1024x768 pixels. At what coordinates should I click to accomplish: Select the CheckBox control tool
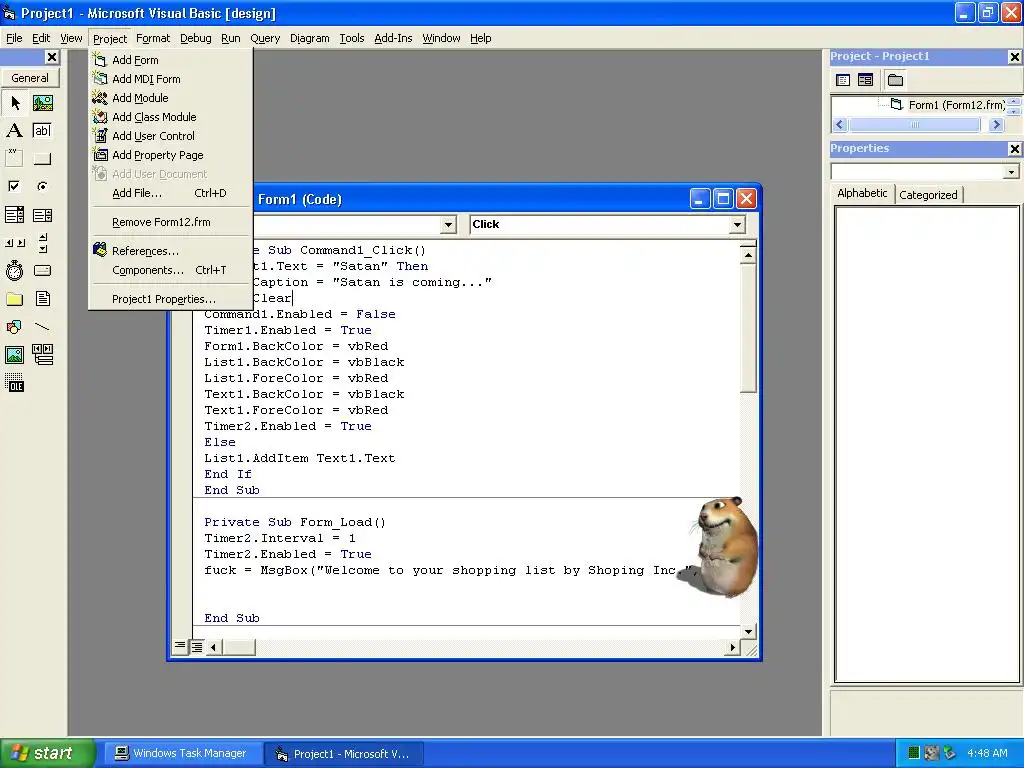tap(15, 186)
